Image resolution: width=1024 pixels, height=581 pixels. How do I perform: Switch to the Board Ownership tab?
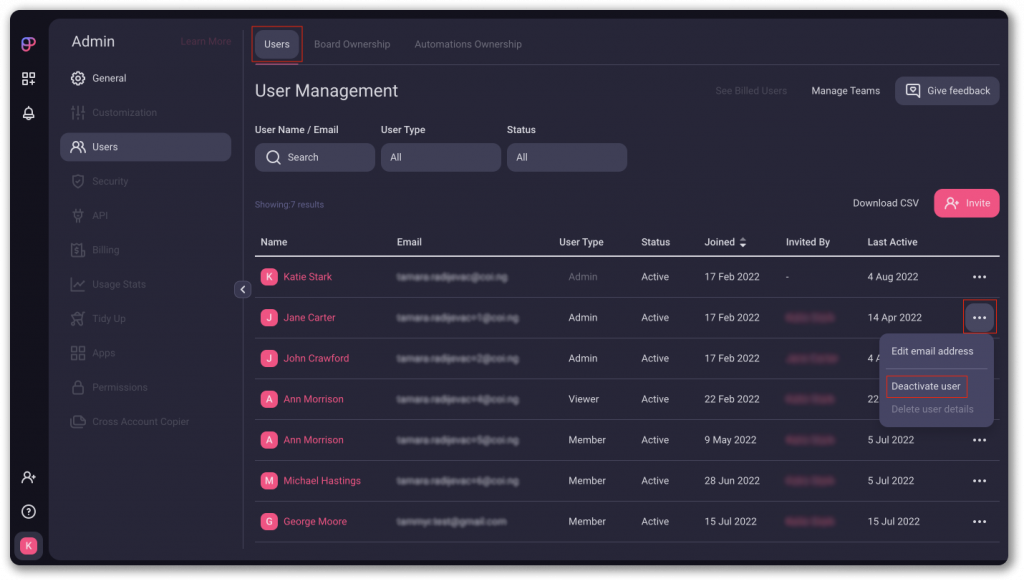coord(352,44)
